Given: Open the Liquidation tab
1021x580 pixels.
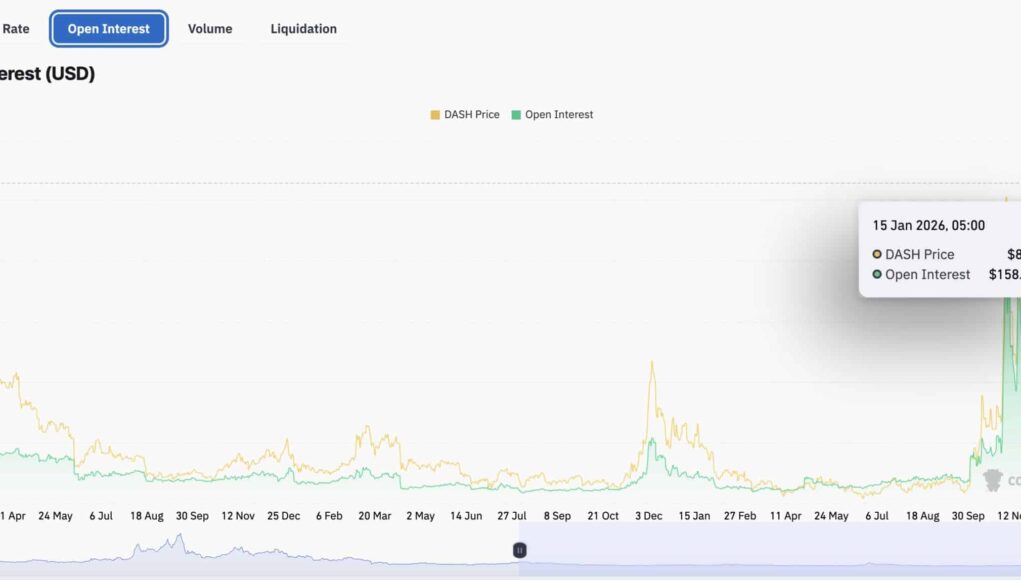Looking at the screenshot, I should click(303, 29).
